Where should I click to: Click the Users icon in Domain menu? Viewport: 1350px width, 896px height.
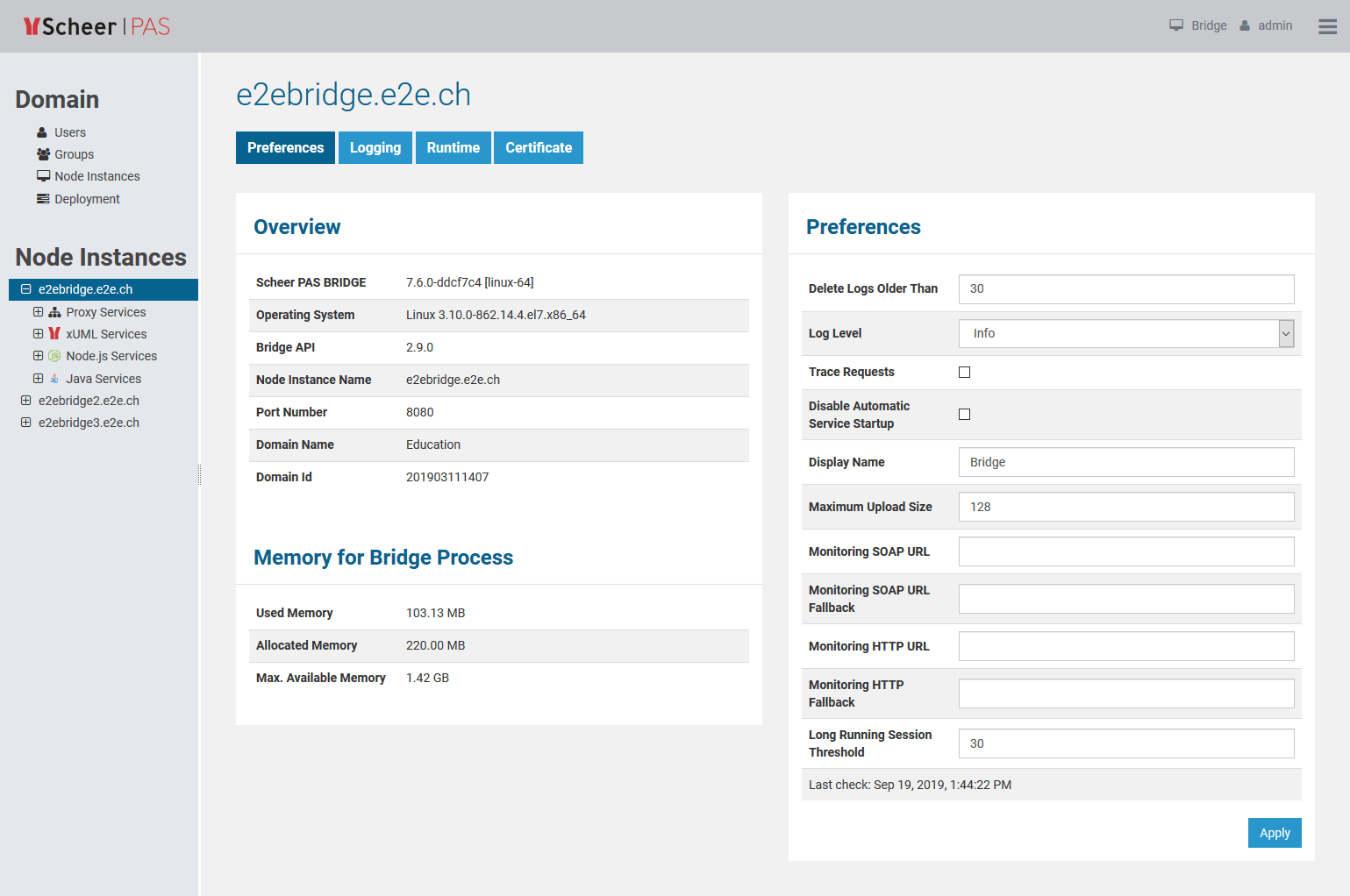(42, 132)
